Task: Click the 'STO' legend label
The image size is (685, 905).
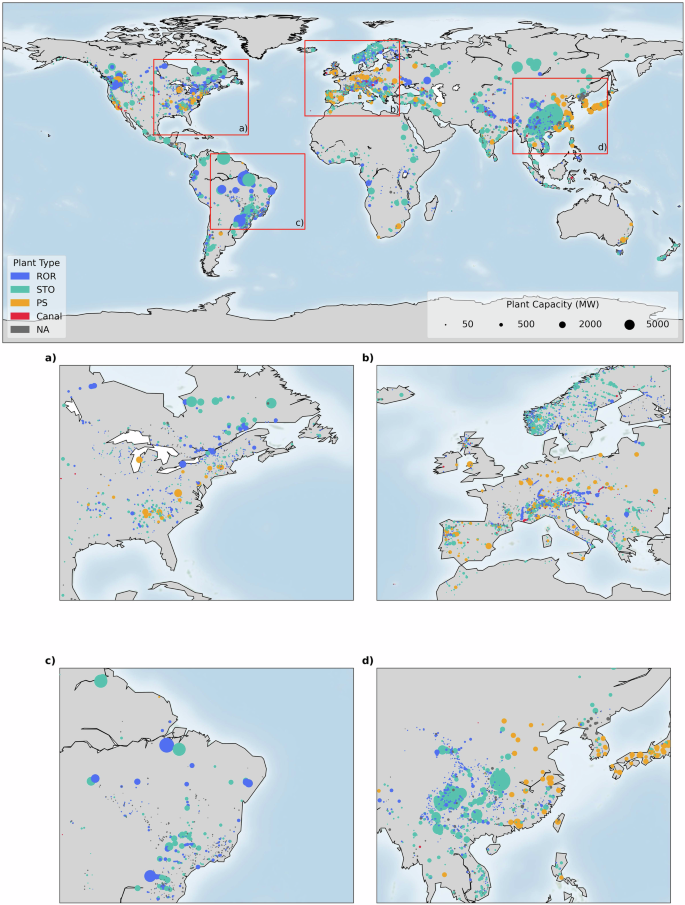Action: pos(46,290)
